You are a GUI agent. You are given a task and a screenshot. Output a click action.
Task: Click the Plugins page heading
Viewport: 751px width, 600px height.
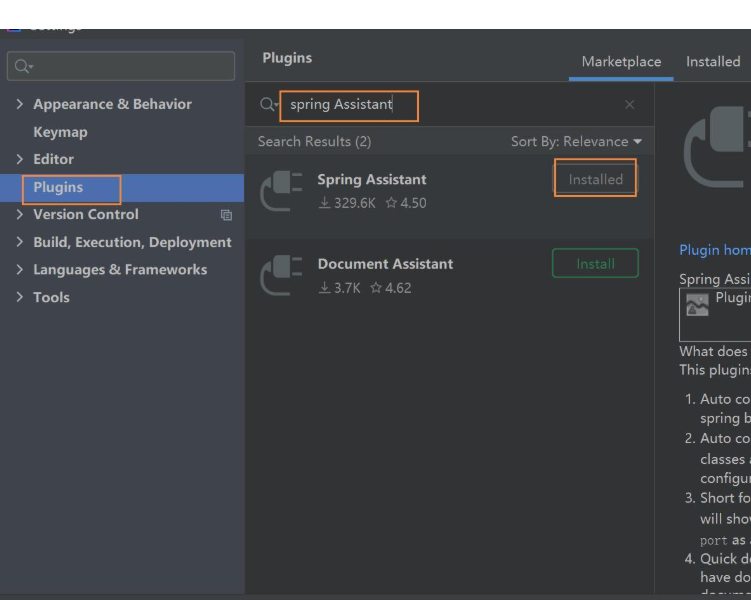[x=287, y=58]
